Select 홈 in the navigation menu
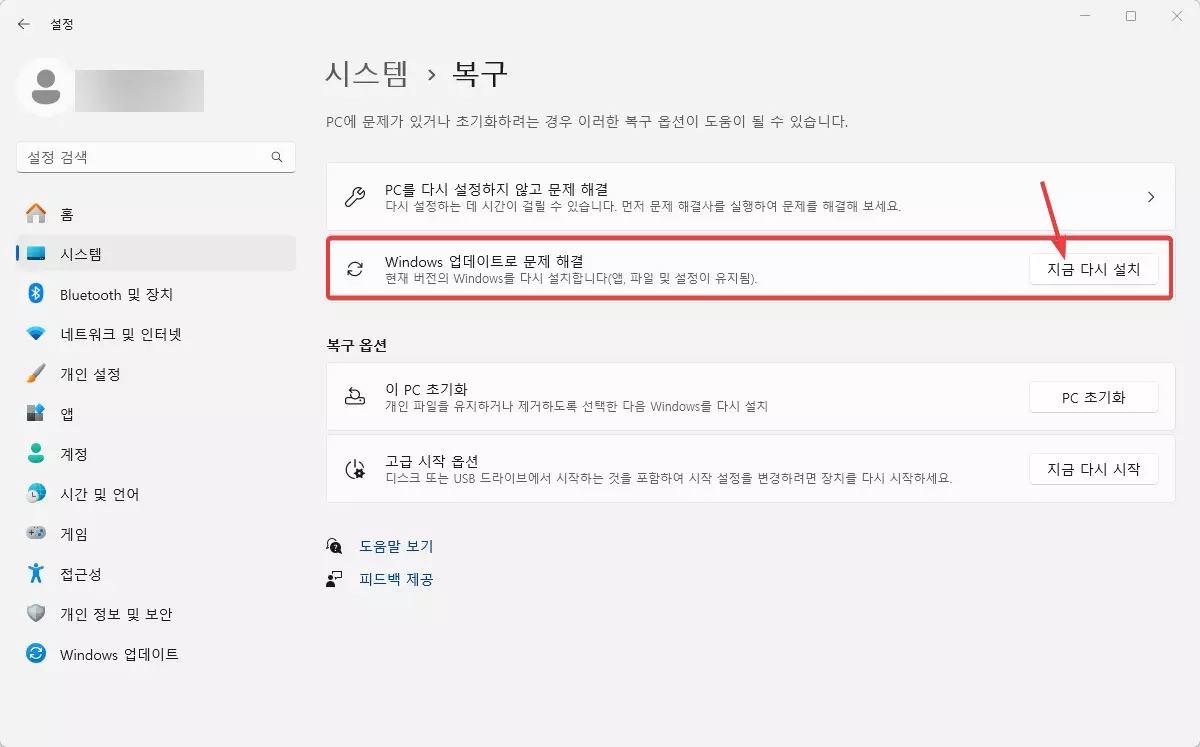Viewport: 1200px width, 747px height. pyautogui.click(x=65, y=214)
